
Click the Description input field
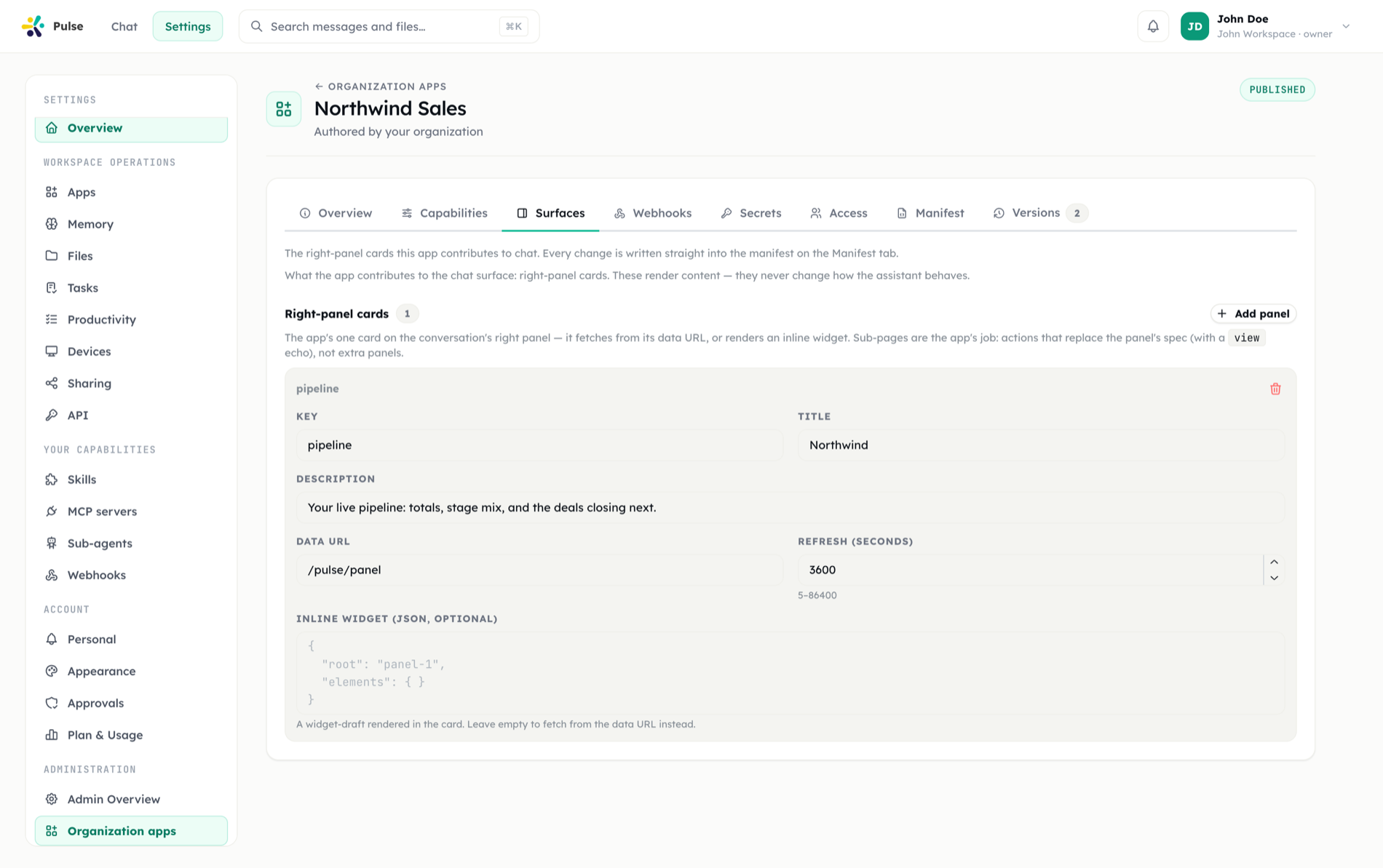(790, 507)
